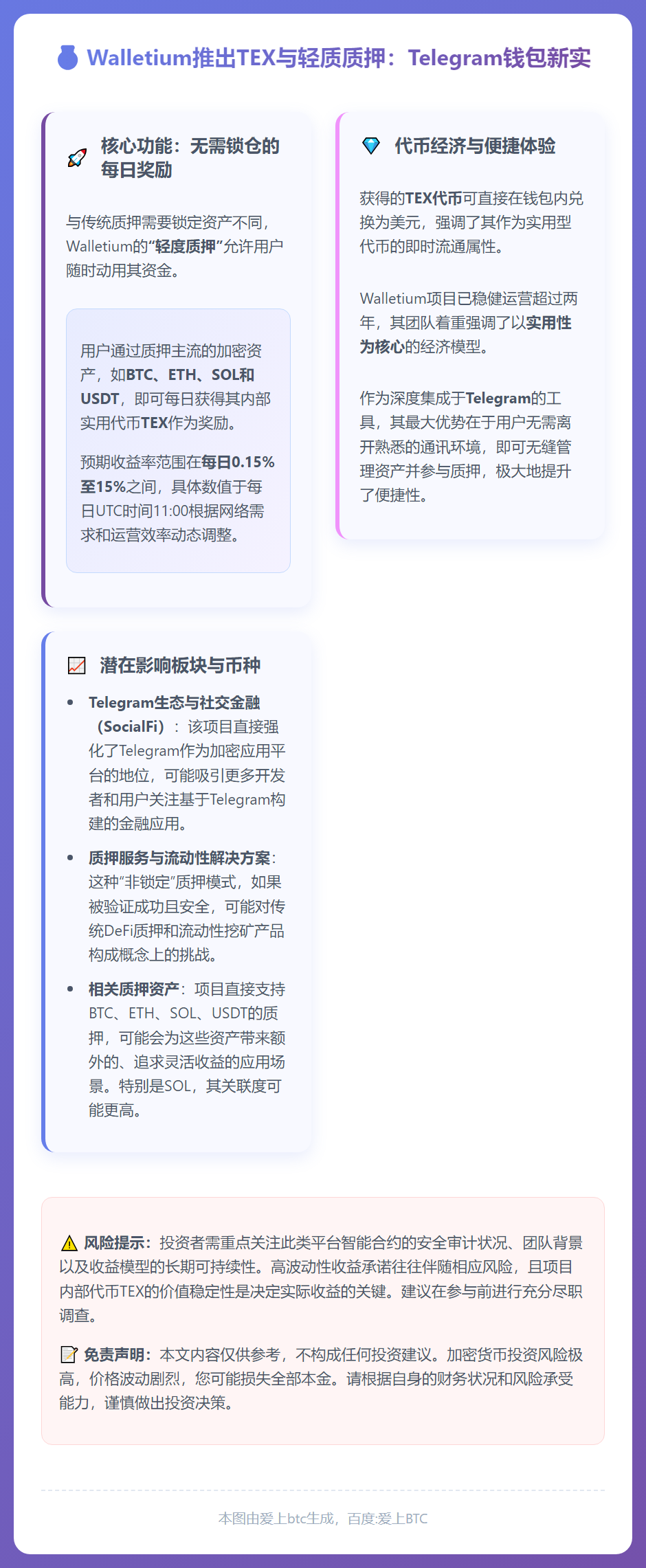Click the footer text 本图由爱上btc生成
The width and height of the screenshot is (646, 1568).
click(x=323, y=1519)
